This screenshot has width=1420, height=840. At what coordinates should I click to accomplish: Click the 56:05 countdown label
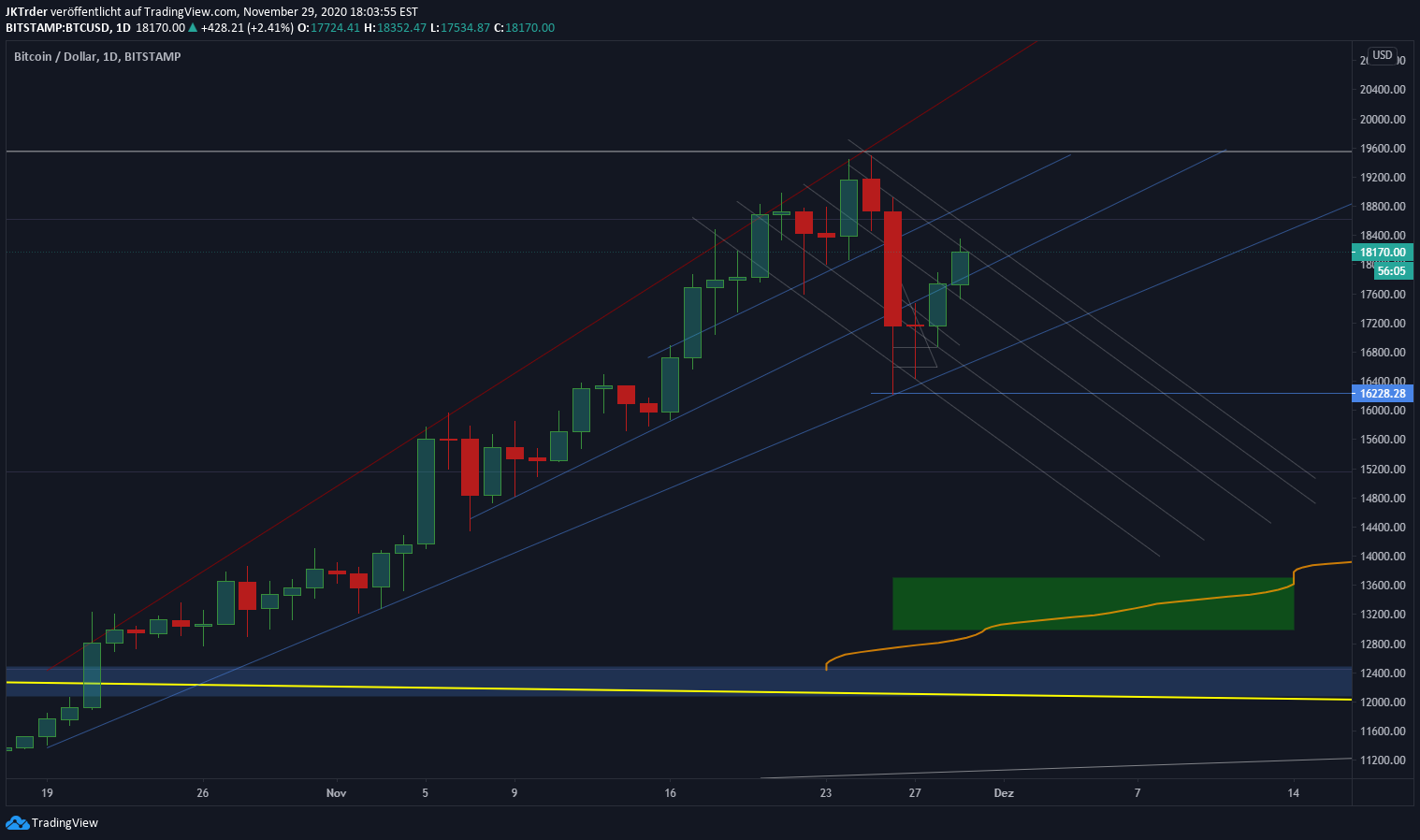pos(1392,271)
